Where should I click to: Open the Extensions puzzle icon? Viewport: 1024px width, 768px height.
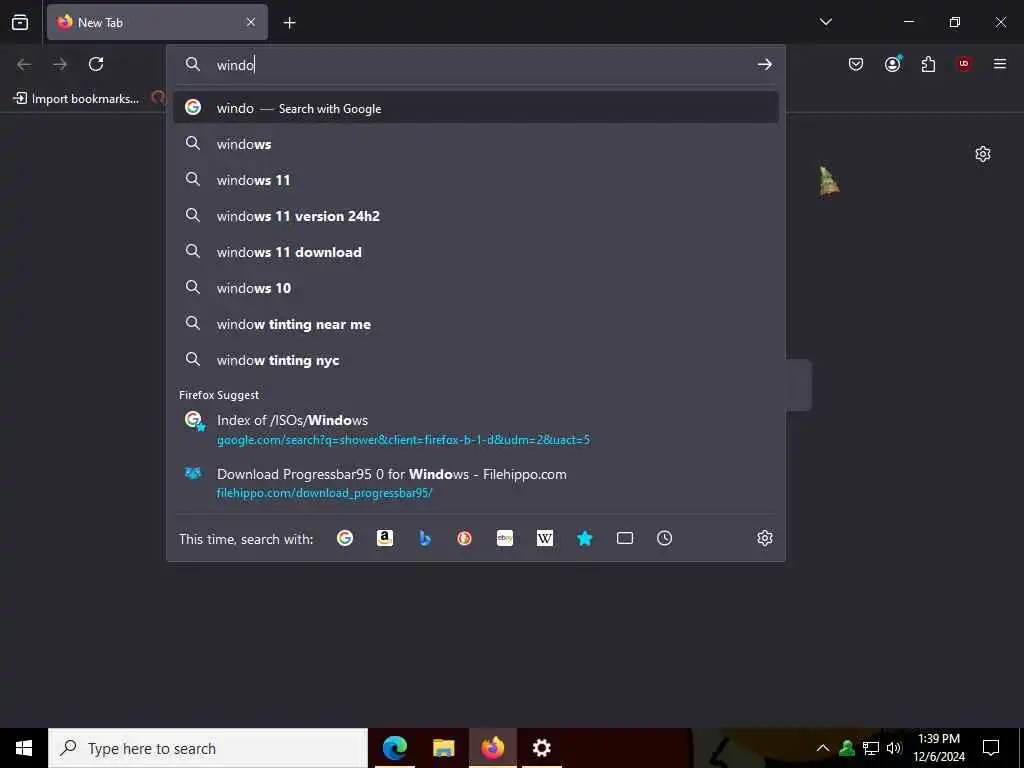[x=928, y=64]
